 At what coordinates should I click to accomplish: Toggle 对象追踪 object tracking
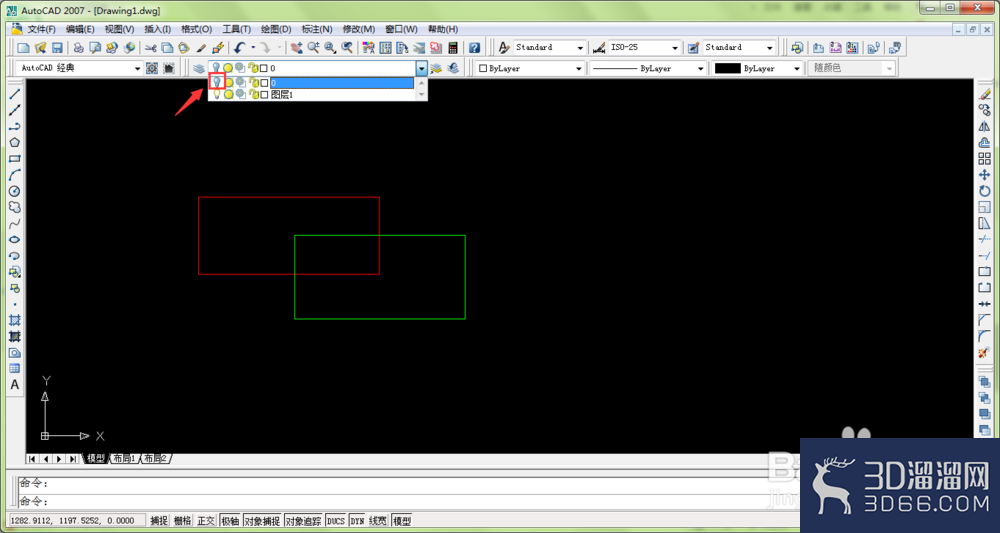(x=304, y=521)
